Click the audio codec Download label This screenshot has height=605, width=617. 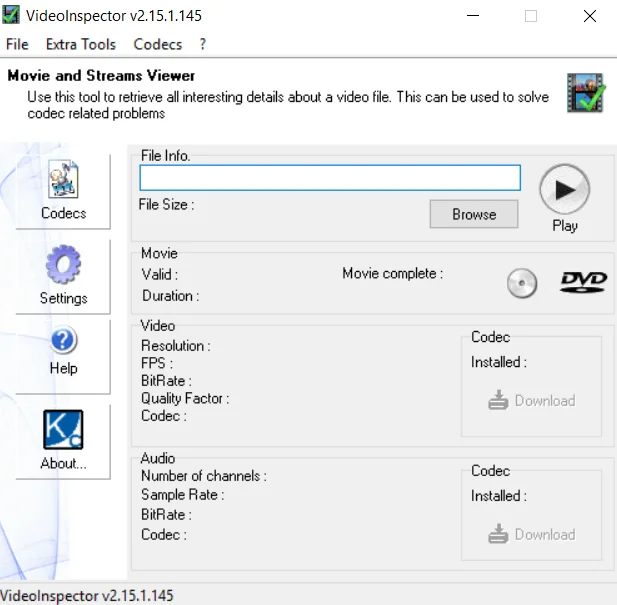[545, 535]
